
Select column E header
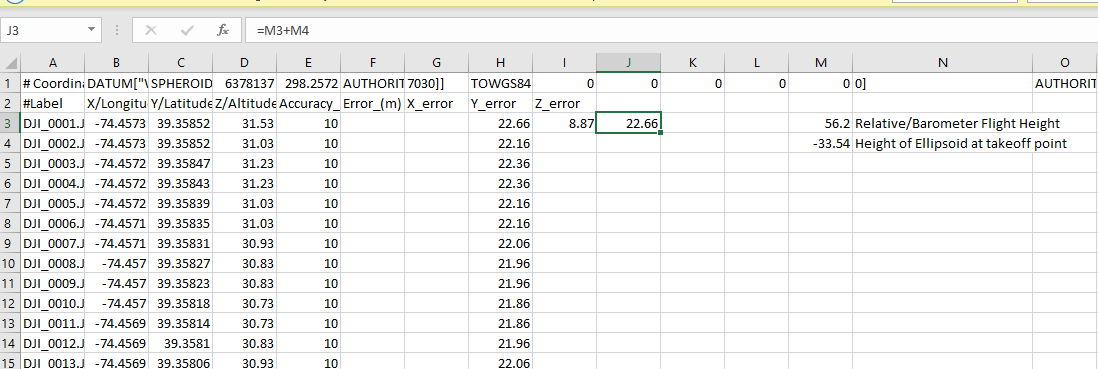coord(309,63)
